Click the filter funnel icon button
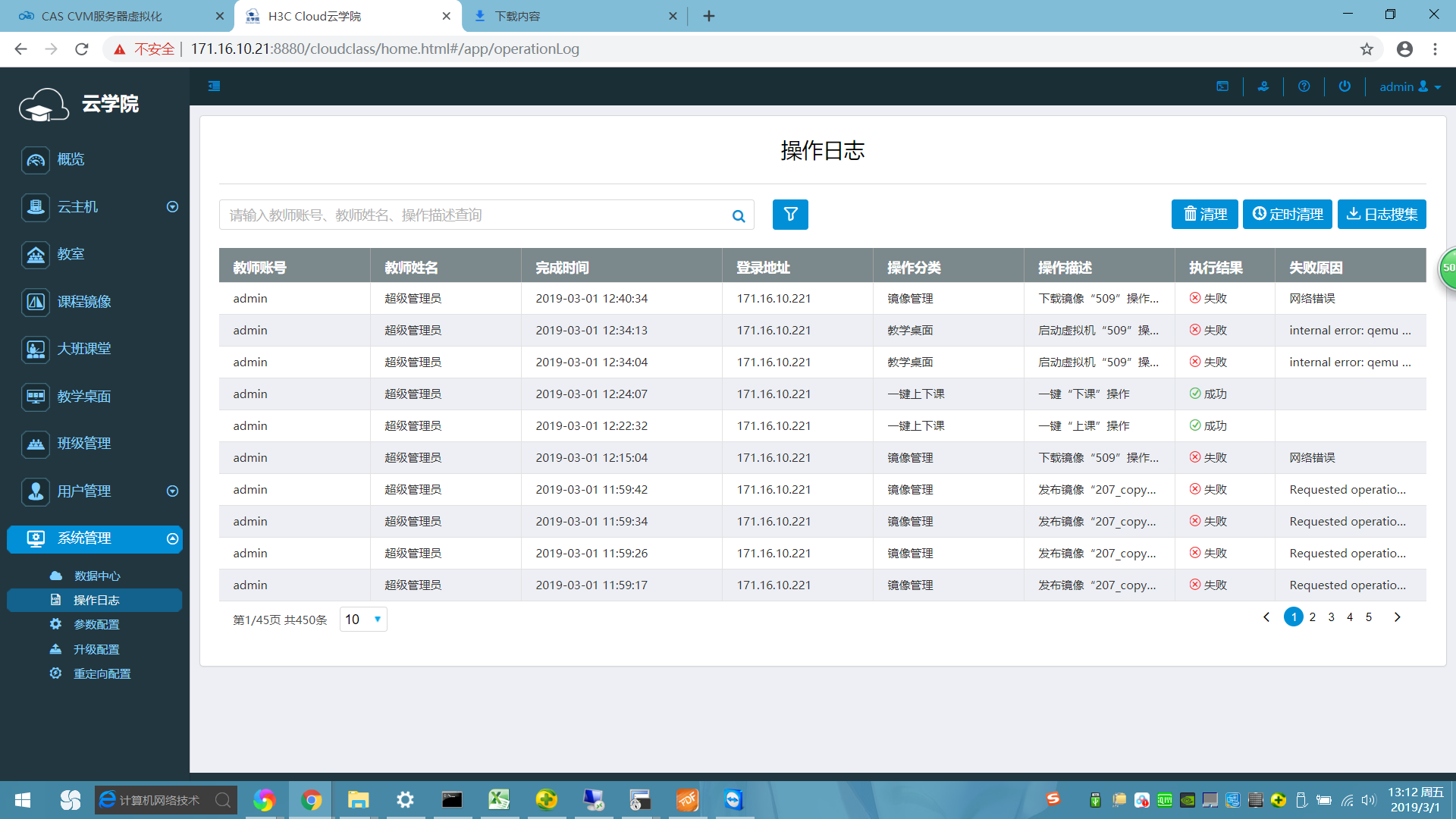This screenshot has height=819, width=1456. point(790,215)
